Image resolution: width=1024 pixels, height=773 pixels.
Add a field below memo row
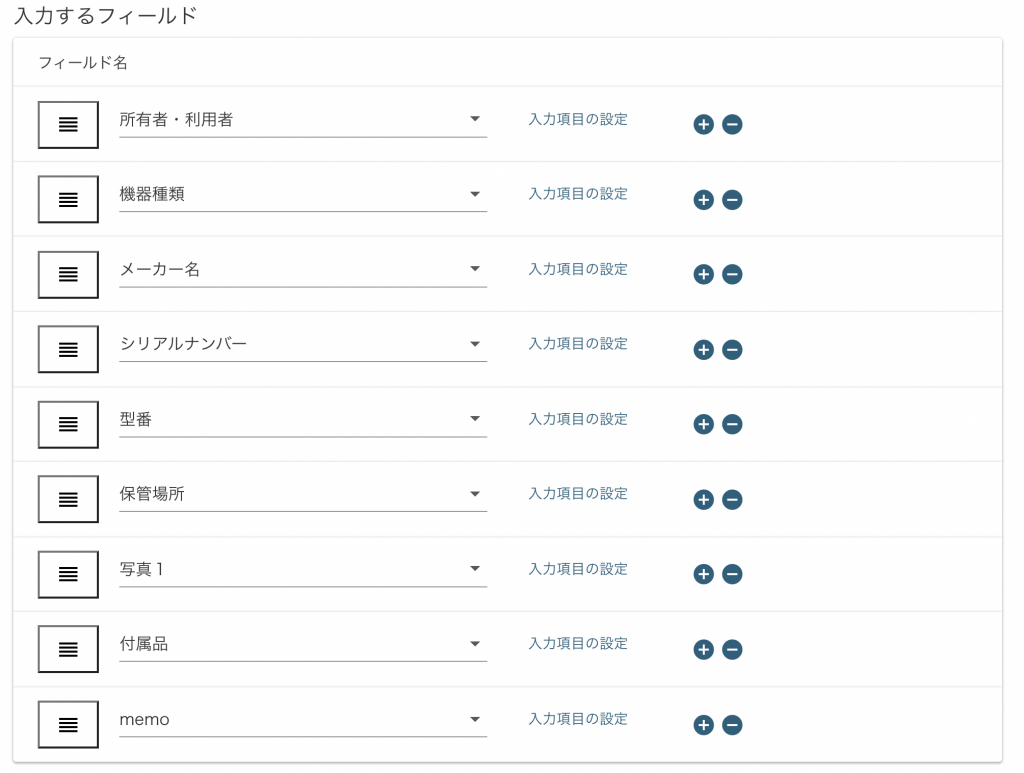(703, 725)
